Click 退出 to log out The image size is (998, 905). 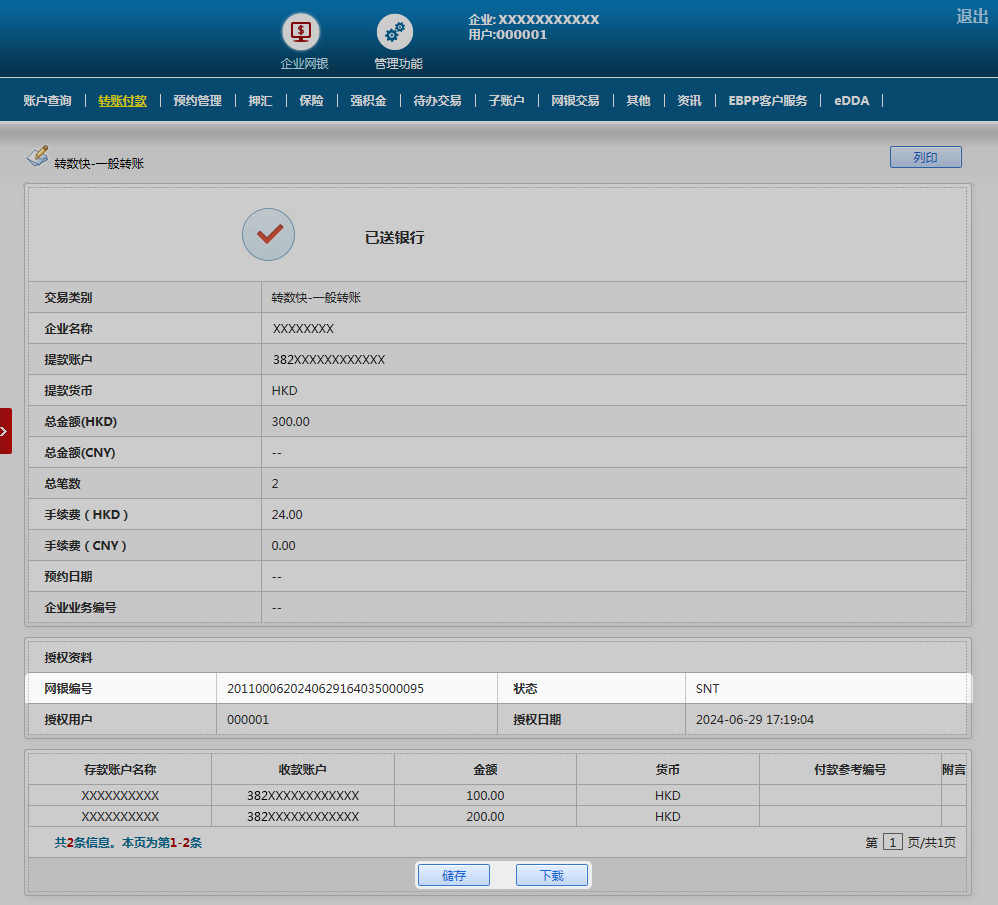tap(971, 16)
